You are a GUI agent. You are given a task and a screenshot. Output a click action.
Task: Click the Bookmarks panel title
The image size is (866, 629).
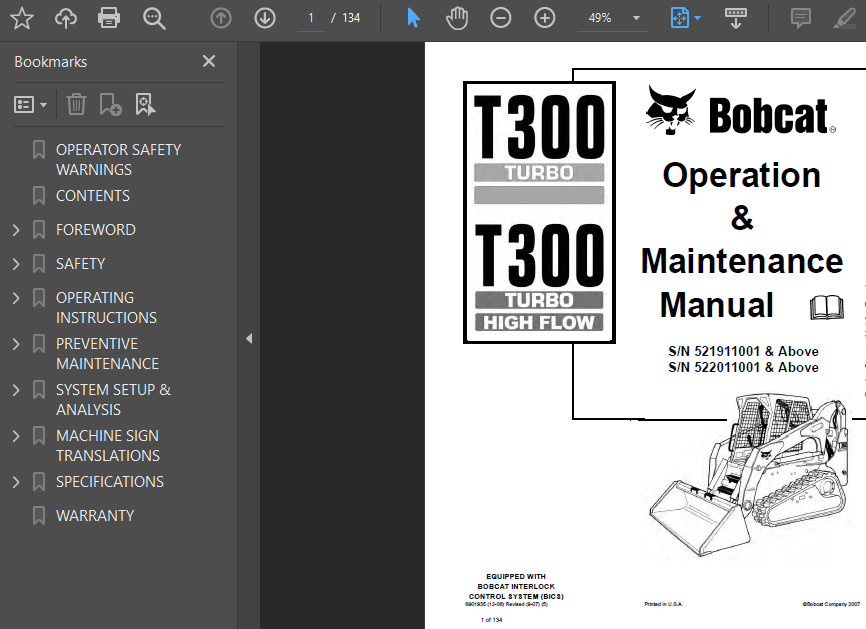(51, 62)
